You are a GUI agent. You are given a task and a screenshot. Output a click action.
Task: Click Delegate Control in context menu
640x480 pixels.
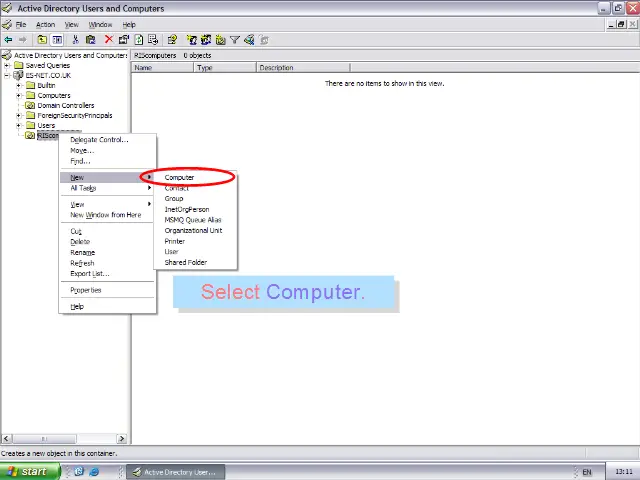[x=99, y=140]
